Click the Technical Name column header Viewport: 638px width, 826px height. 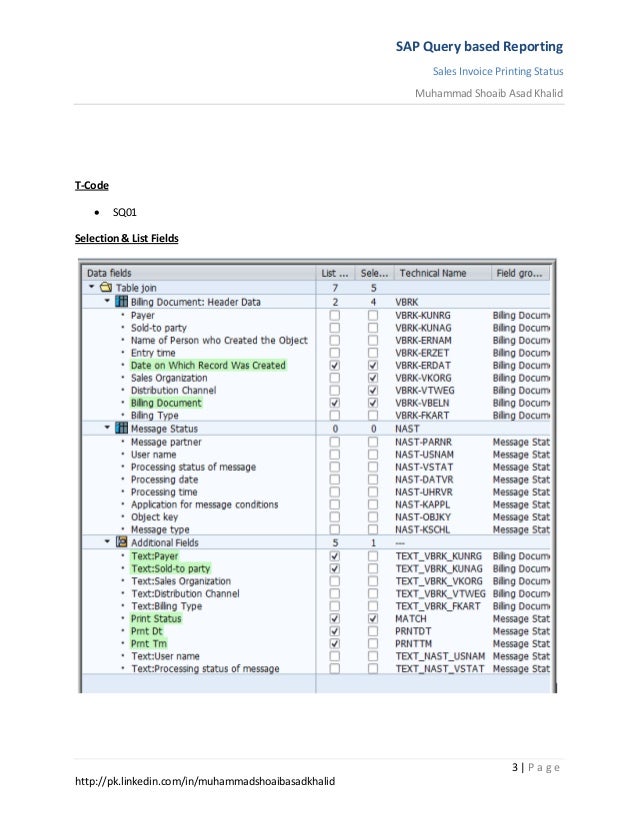tap(443, 273)
